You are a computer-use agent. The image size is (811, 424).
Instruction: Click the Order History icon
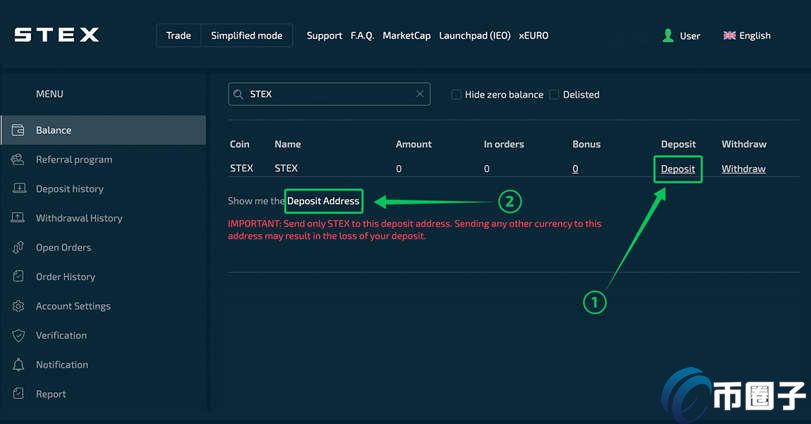click(x=18, y=276)
